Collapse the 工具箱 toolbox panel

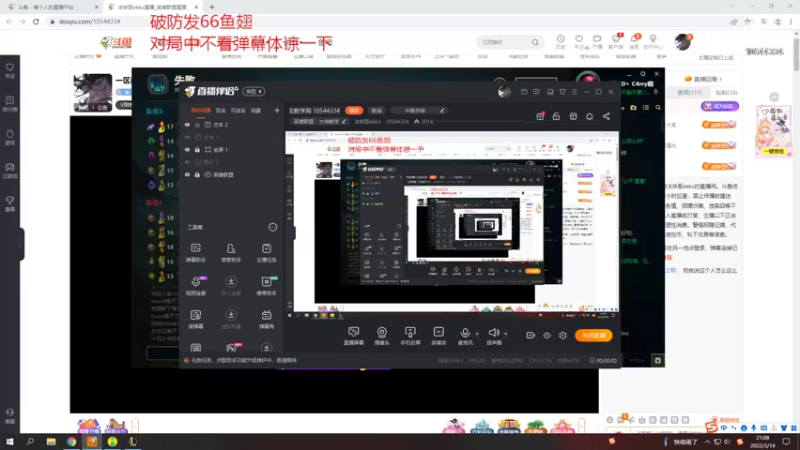[x=273, y=227]
